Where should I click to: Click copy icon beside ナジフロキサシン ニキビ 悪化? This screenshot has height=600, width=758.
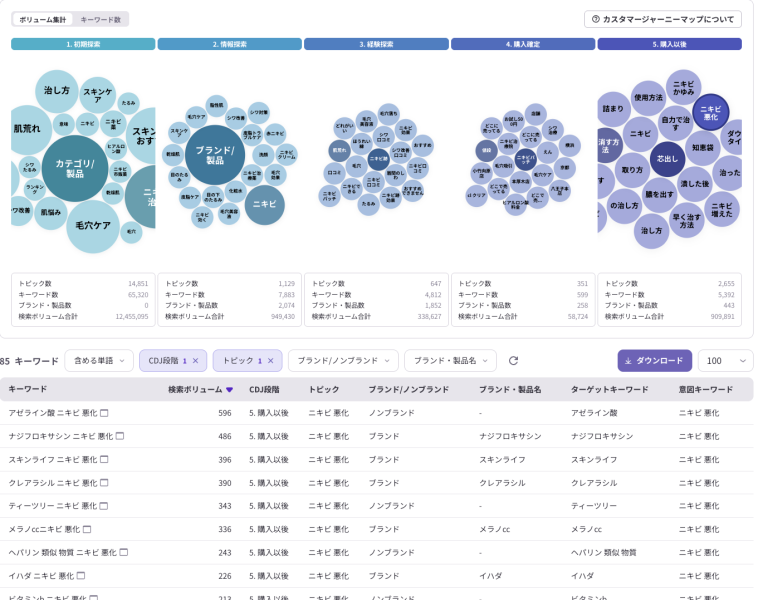coord(120,436)
